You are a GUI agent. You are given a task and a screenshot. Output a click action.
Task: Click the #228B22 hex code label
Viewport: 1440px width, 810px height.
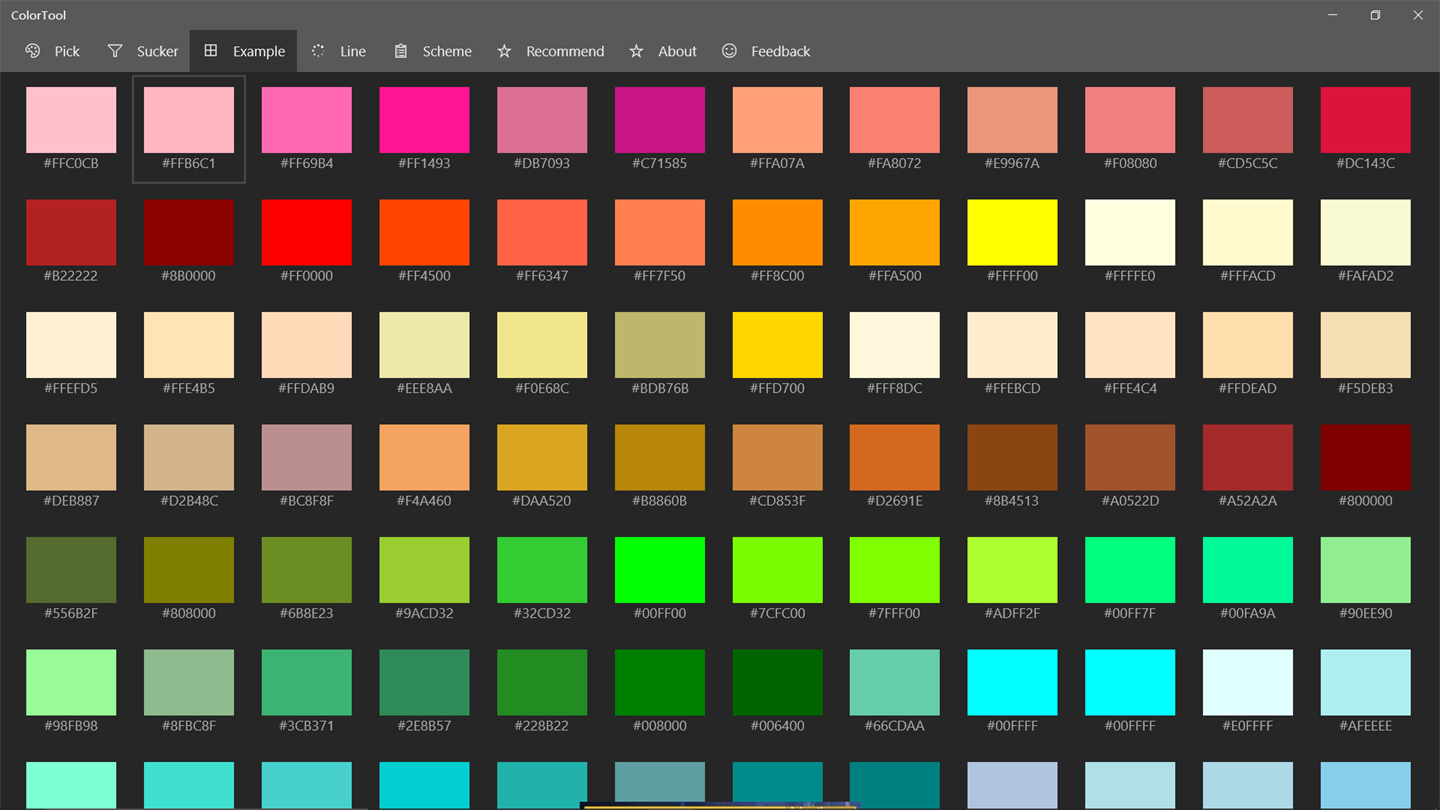coord(542,726)
